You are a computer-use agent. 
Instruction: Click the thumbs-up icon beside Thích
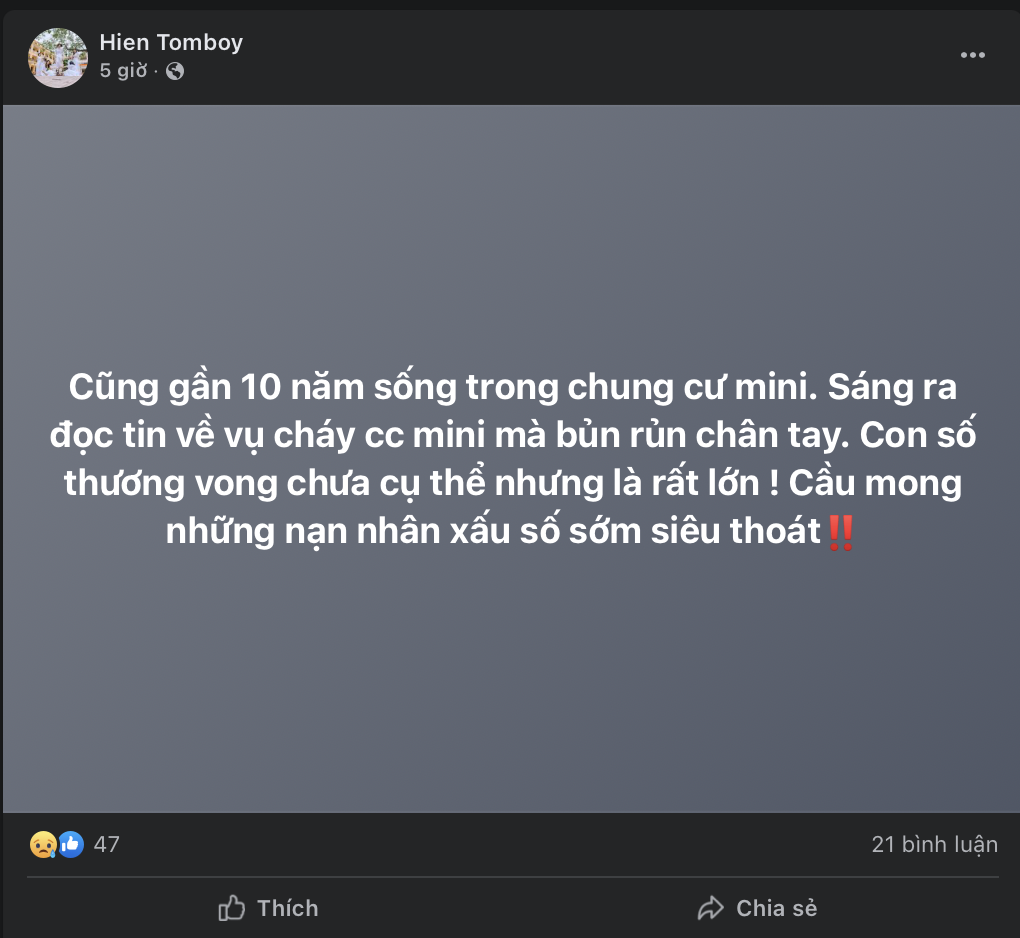(x=231, y=908)
